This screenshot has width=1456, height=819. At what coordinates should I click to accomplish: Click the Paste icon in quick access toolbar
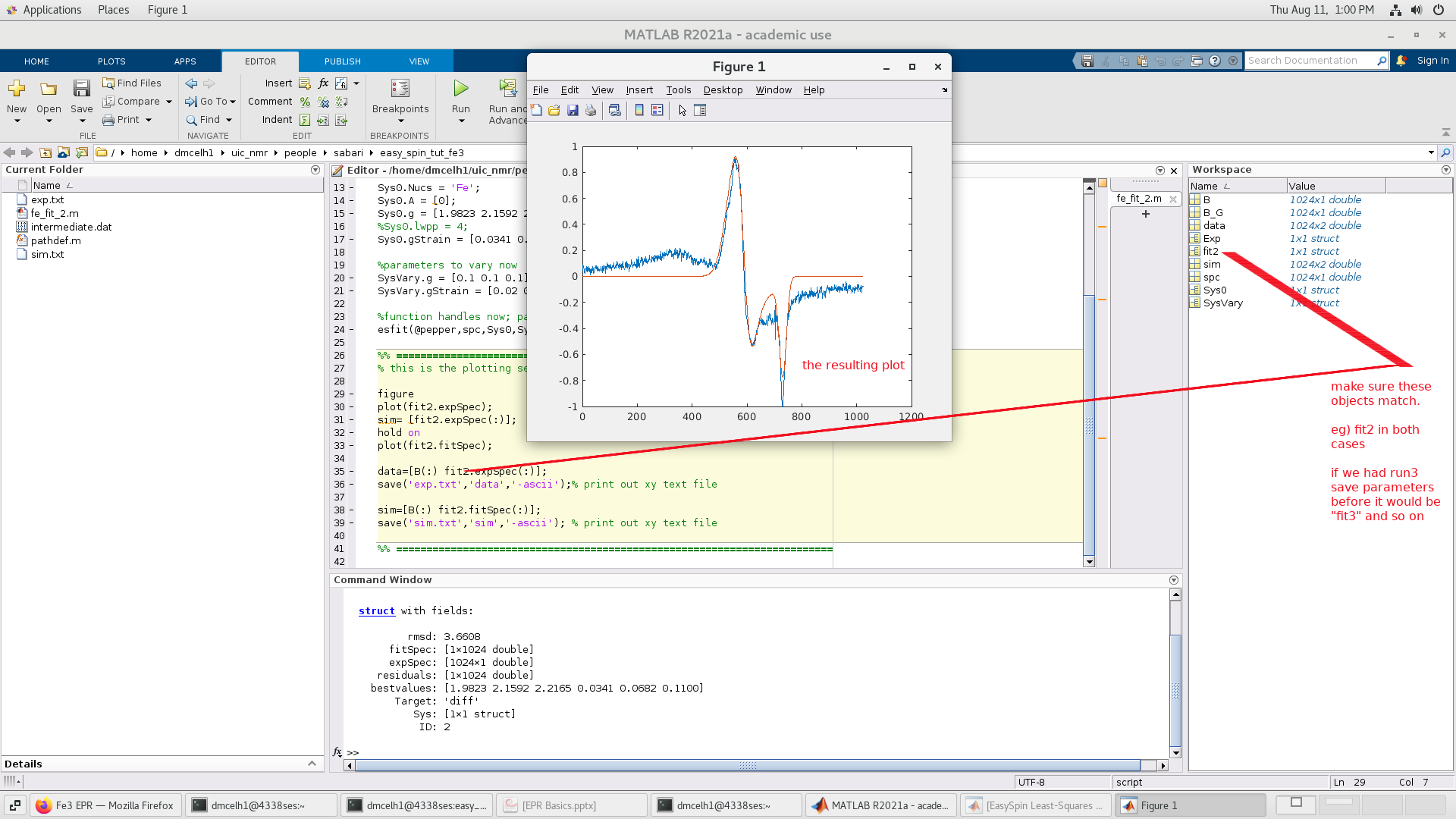pos(1142,61)
